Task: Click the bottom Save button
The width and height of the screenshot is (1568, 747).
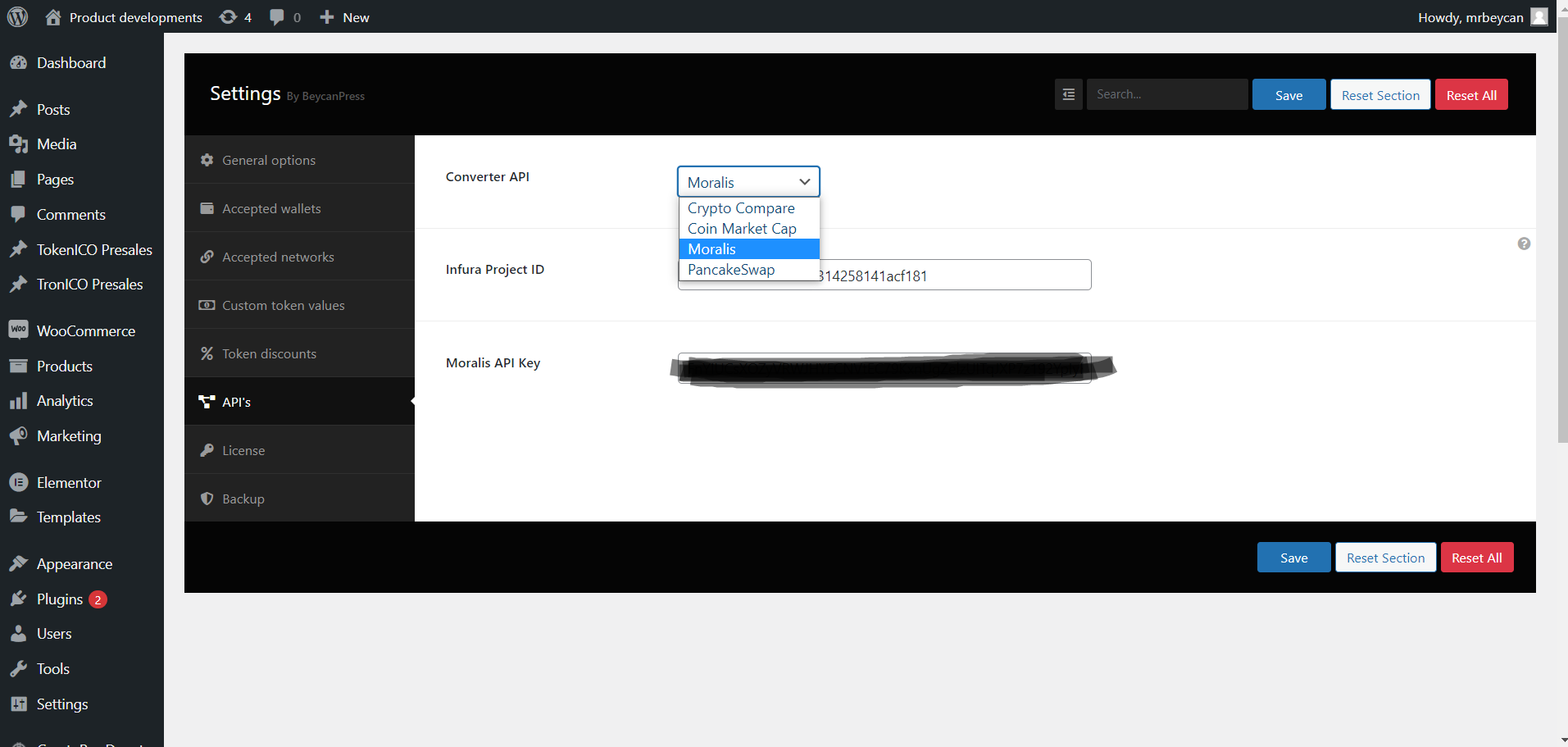Action: click(1293, 558)
